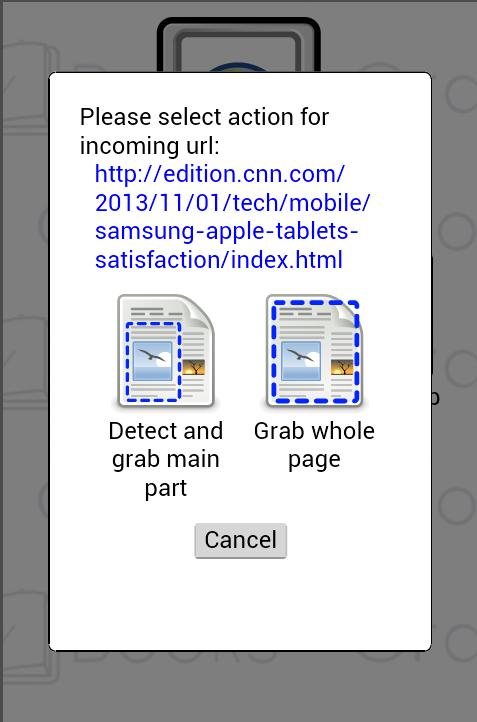Choose the Detect and grab main part icon
The height and width of the screenshot is (722, 477).
166,351
